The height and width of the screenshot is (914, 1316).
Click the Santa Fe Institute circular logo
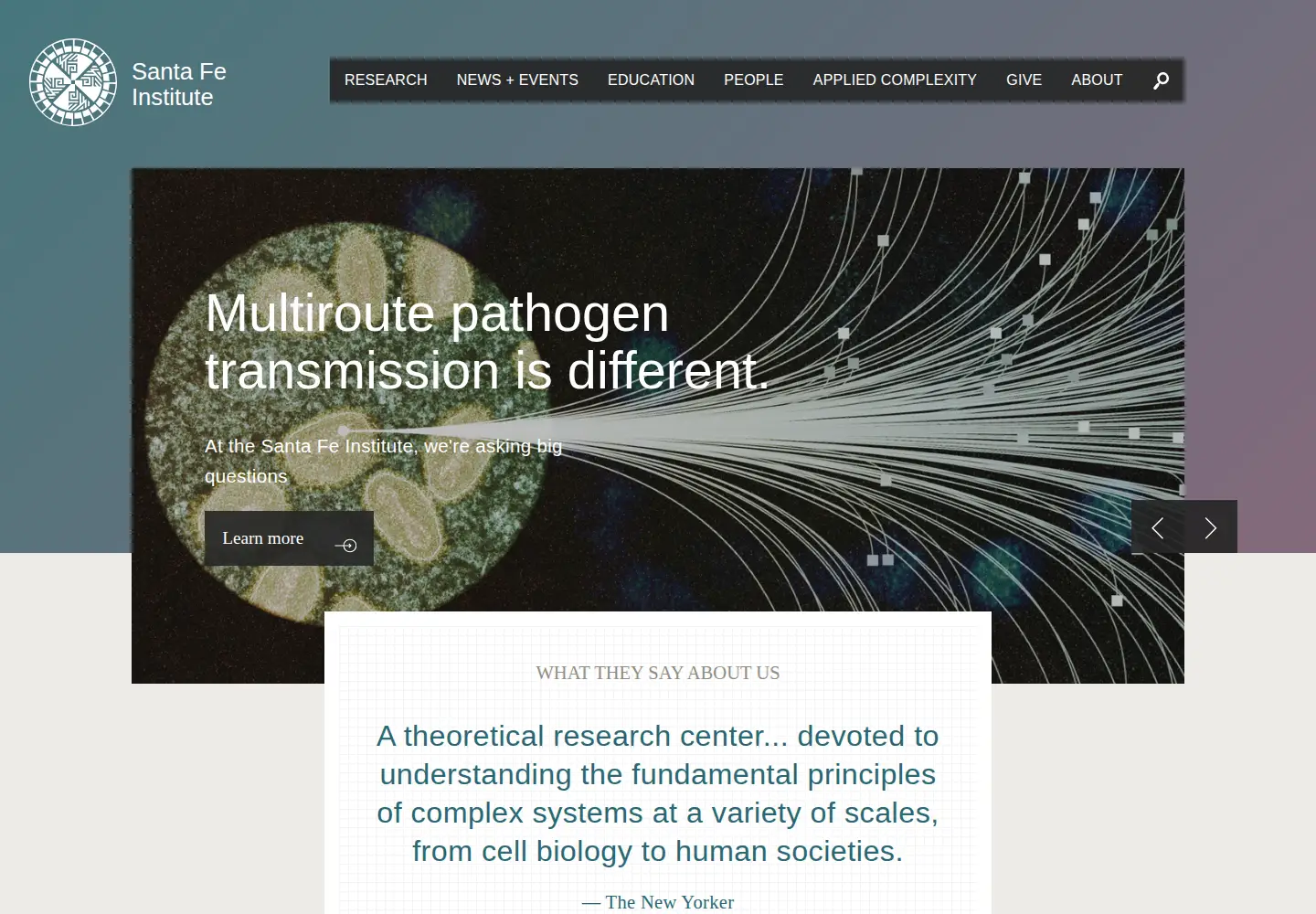pos(73,82)
